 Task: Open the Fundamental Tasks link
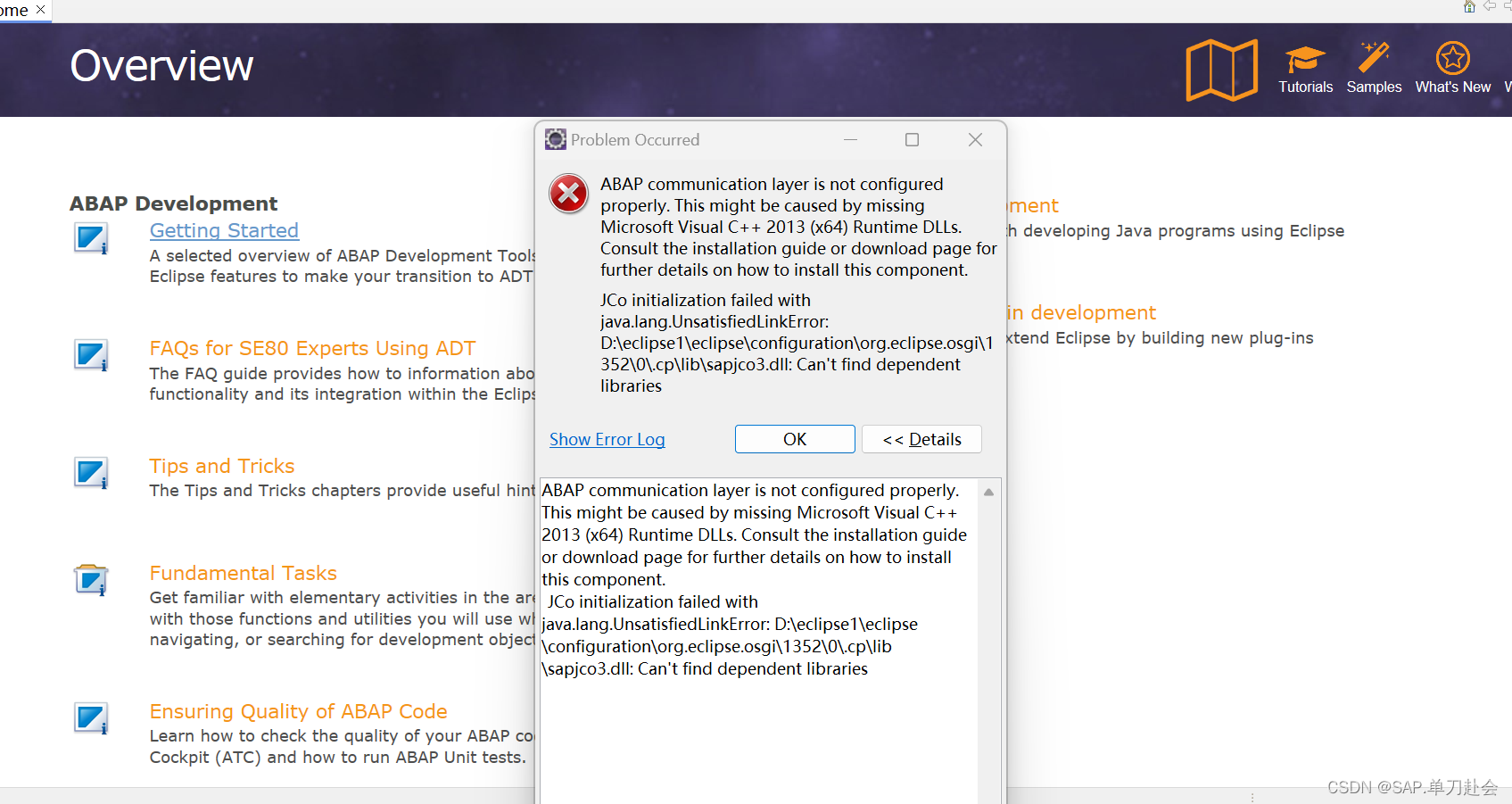[x=244, y=573]
